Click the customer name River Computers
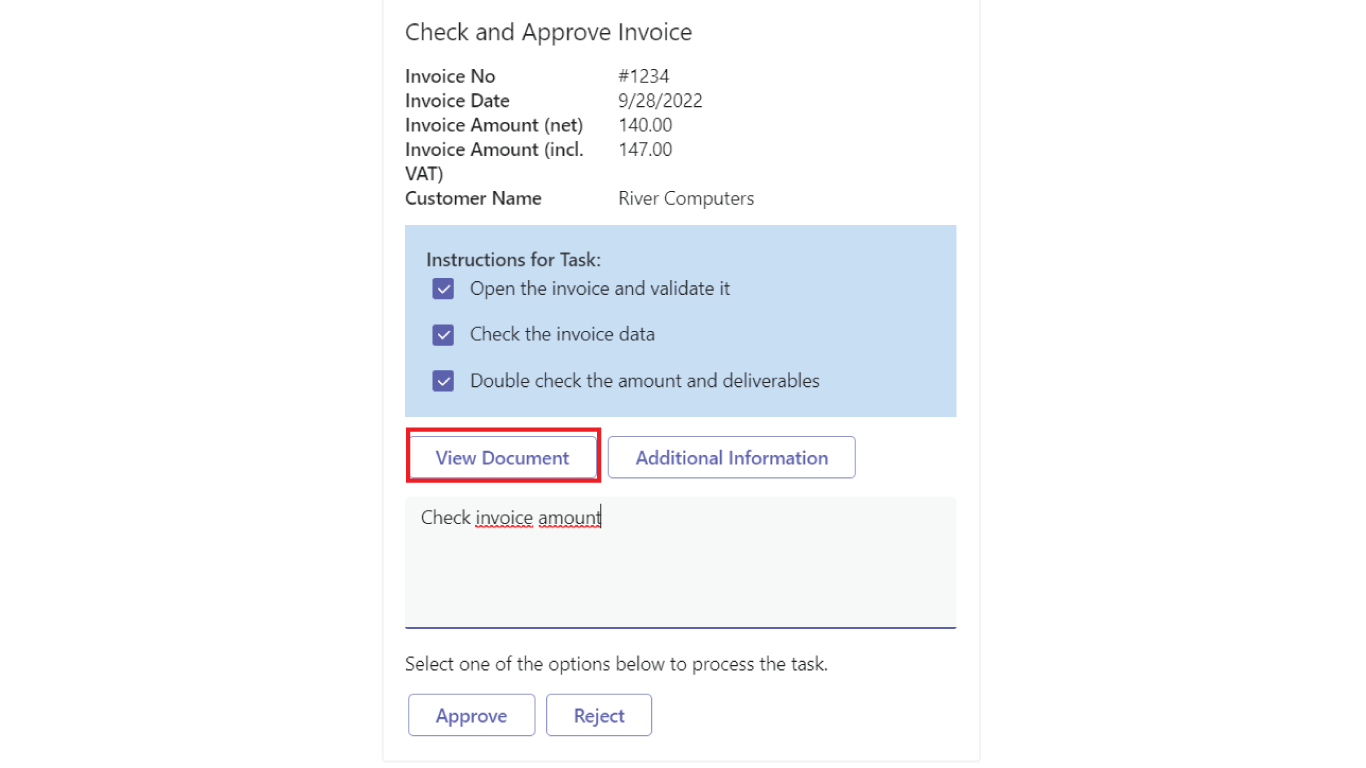Screen dimensions: 1366x768 tap(686, 198)
